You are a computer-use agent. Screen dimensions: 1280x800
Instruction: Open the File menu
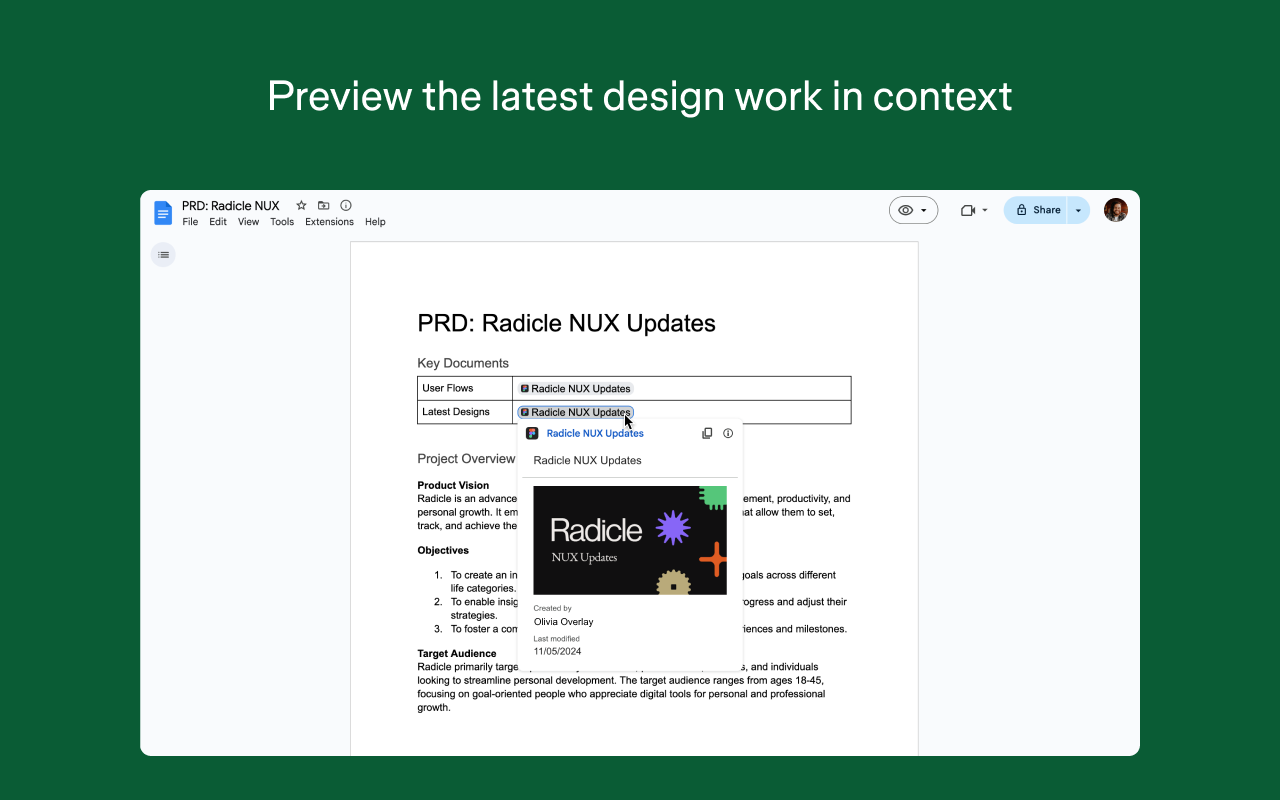[190, 222]
